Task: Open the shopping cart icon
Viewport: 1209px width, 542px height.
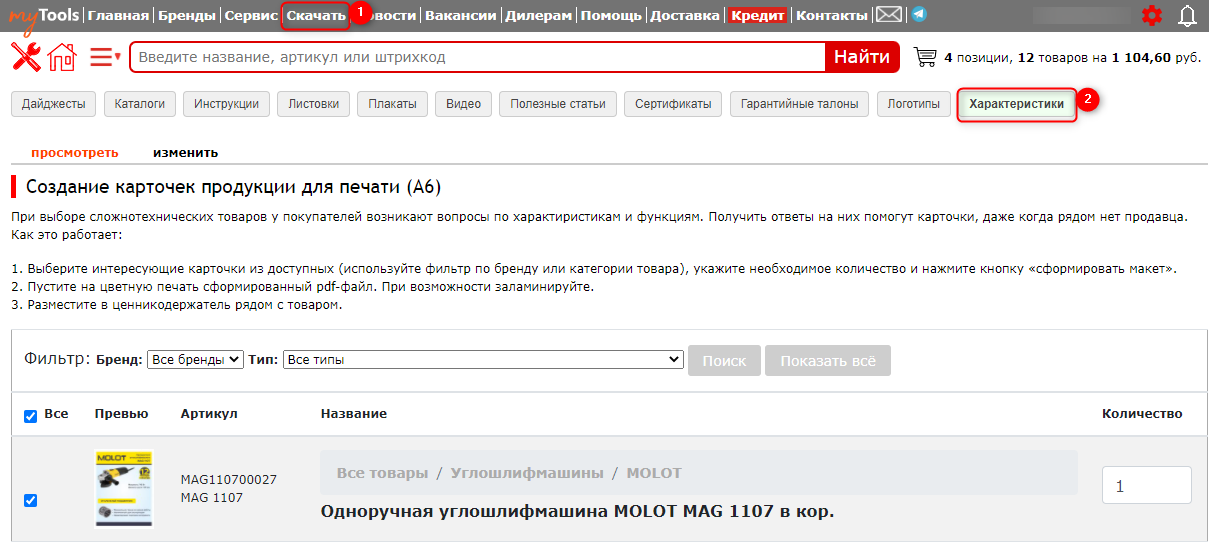Action: [x=925, y=58]
